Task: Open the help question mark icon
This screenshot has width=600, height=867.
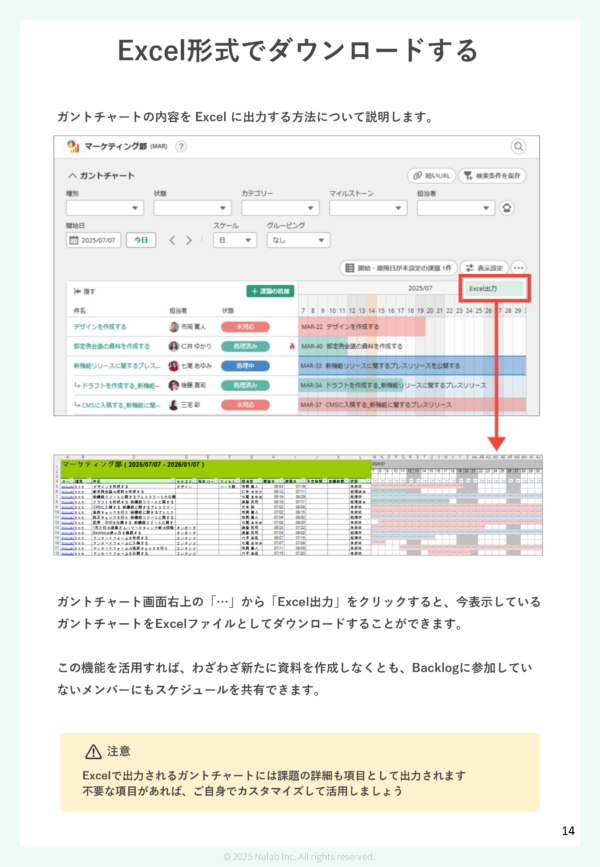Action: 181,146
